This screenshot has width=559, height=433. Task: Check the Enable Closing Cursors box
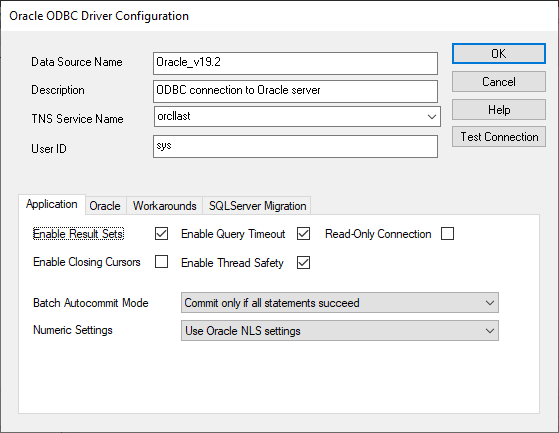click(x=161, y=262)
